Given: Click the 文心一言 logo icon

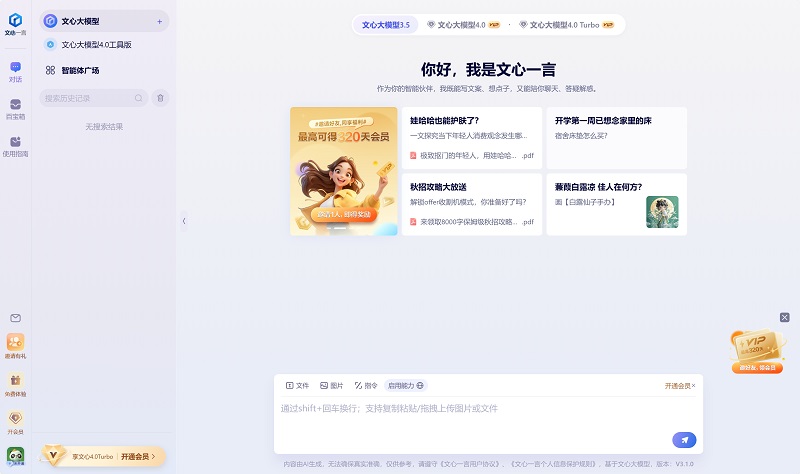Looking at the screenshot, I should pyautogui.click(x=15, y=20).
